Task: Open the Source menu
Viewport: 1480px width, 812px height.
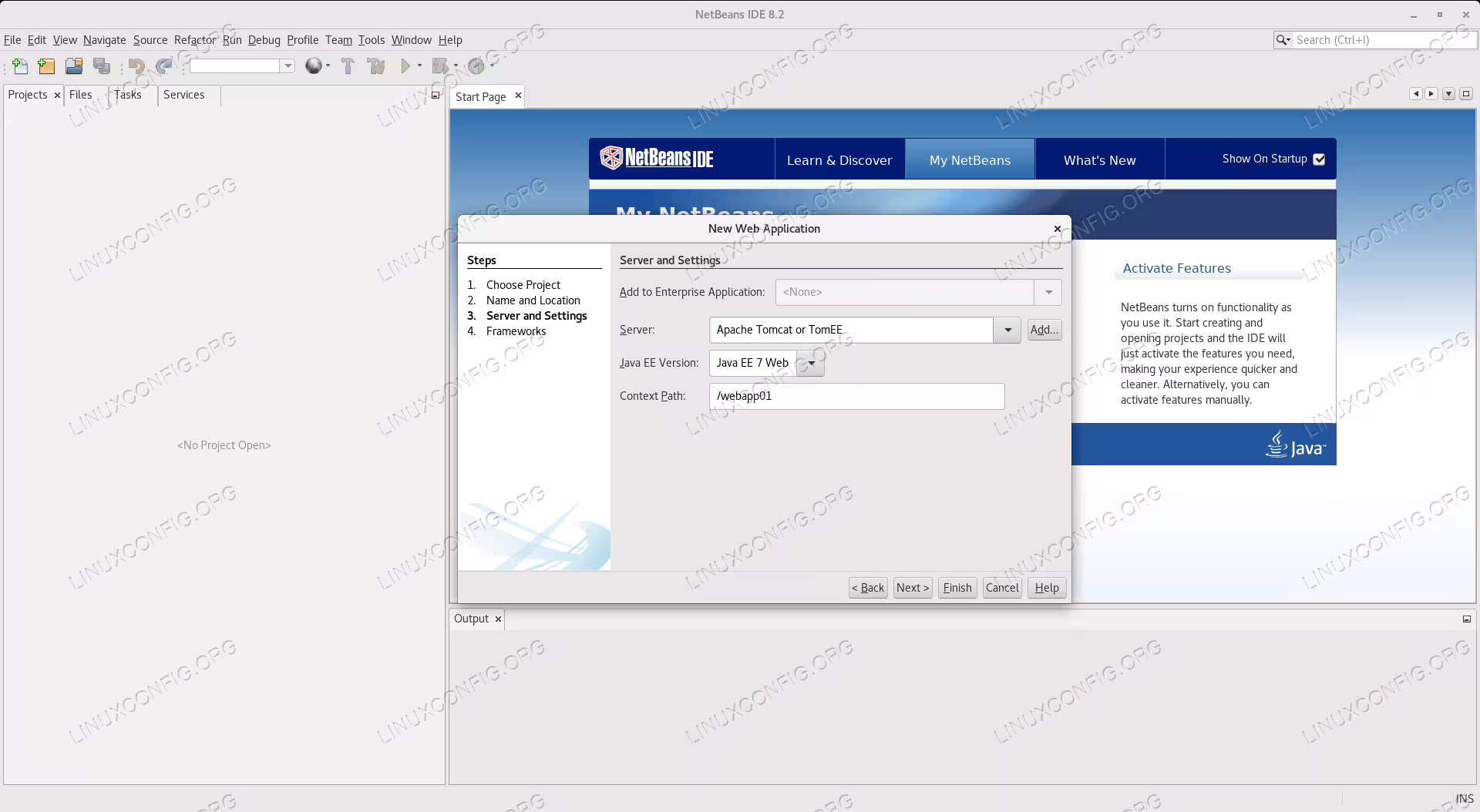Action: (x=150, y=40)
